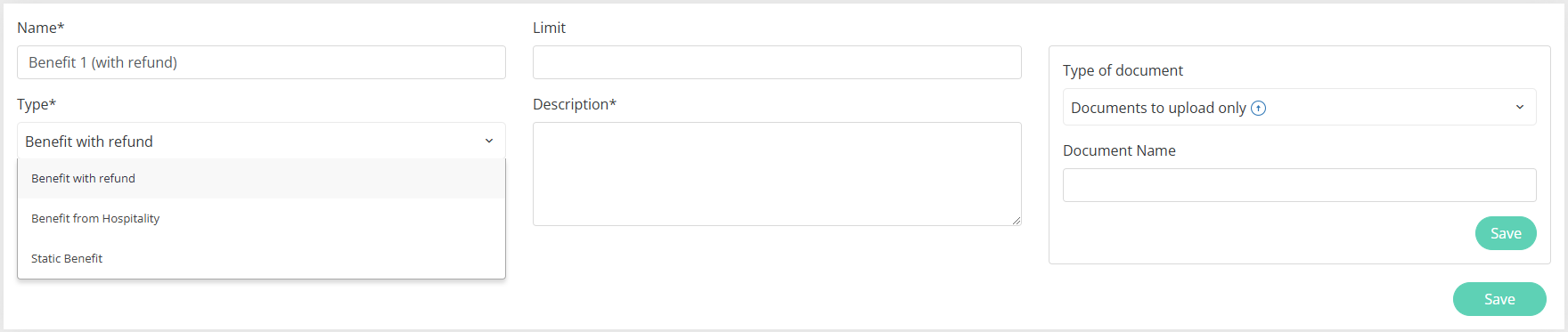Click the Document Name label

point(1119,150)
